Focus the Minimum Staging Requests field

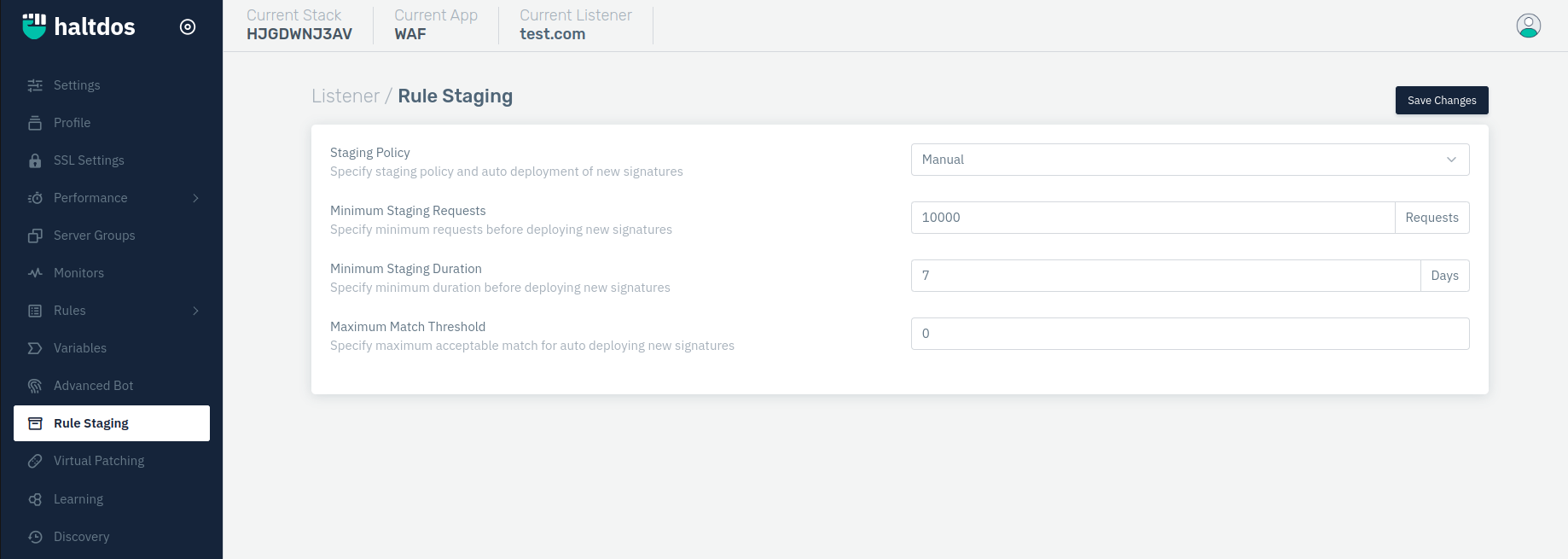point(1152,218)
